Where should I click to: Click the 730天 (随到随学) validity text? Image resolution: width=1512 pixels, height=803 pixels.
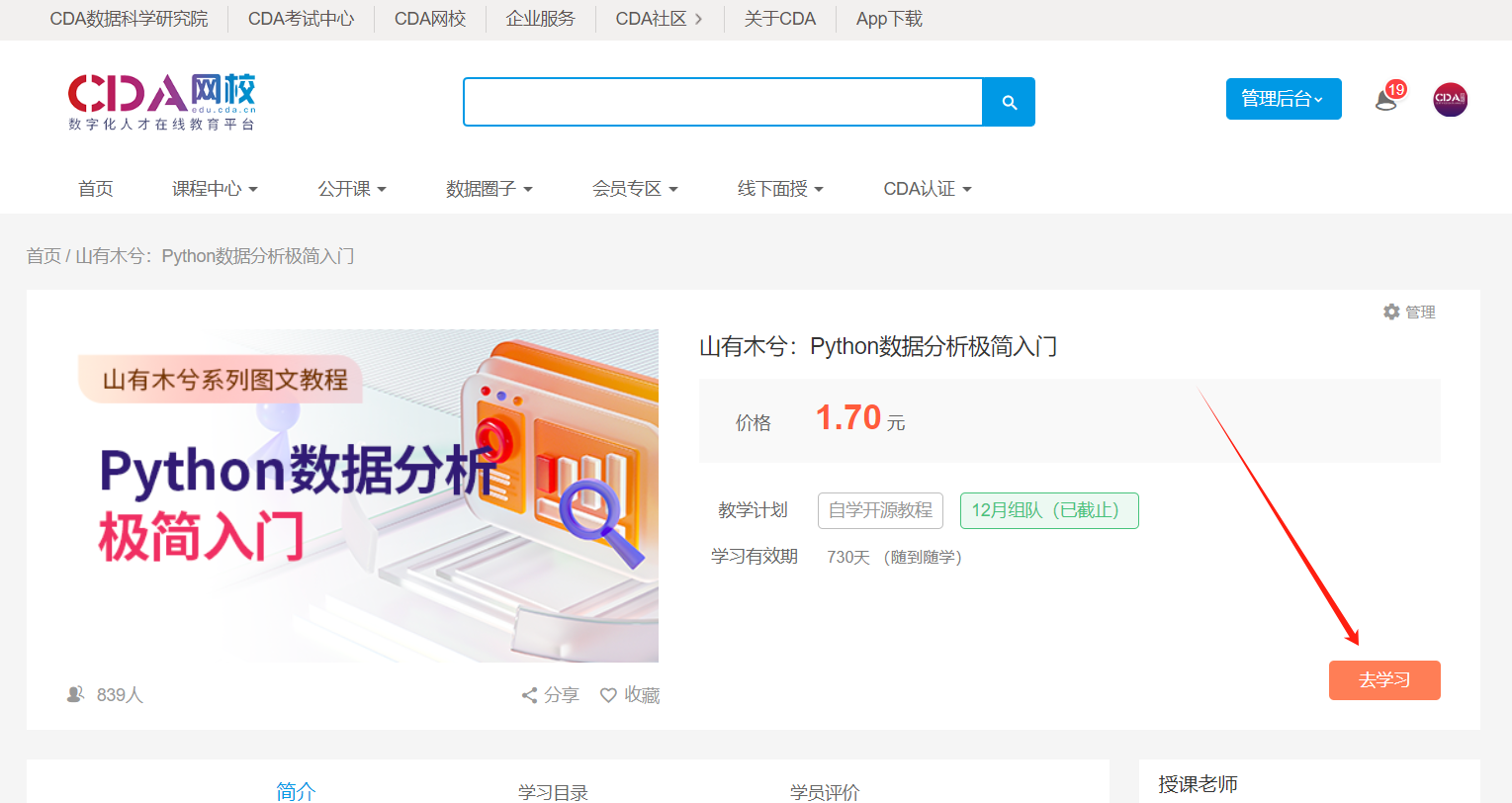pos(894,557)
